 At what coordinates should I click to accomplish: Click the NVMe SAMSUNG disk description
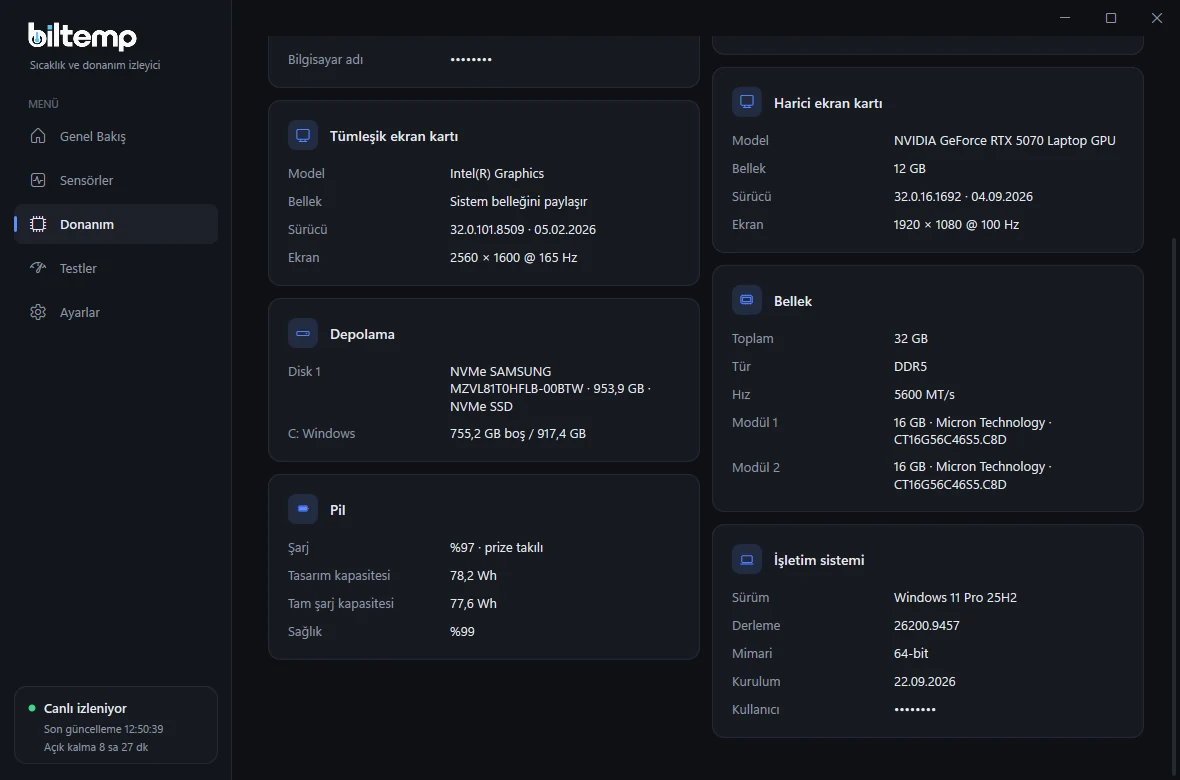click(550, 388)
